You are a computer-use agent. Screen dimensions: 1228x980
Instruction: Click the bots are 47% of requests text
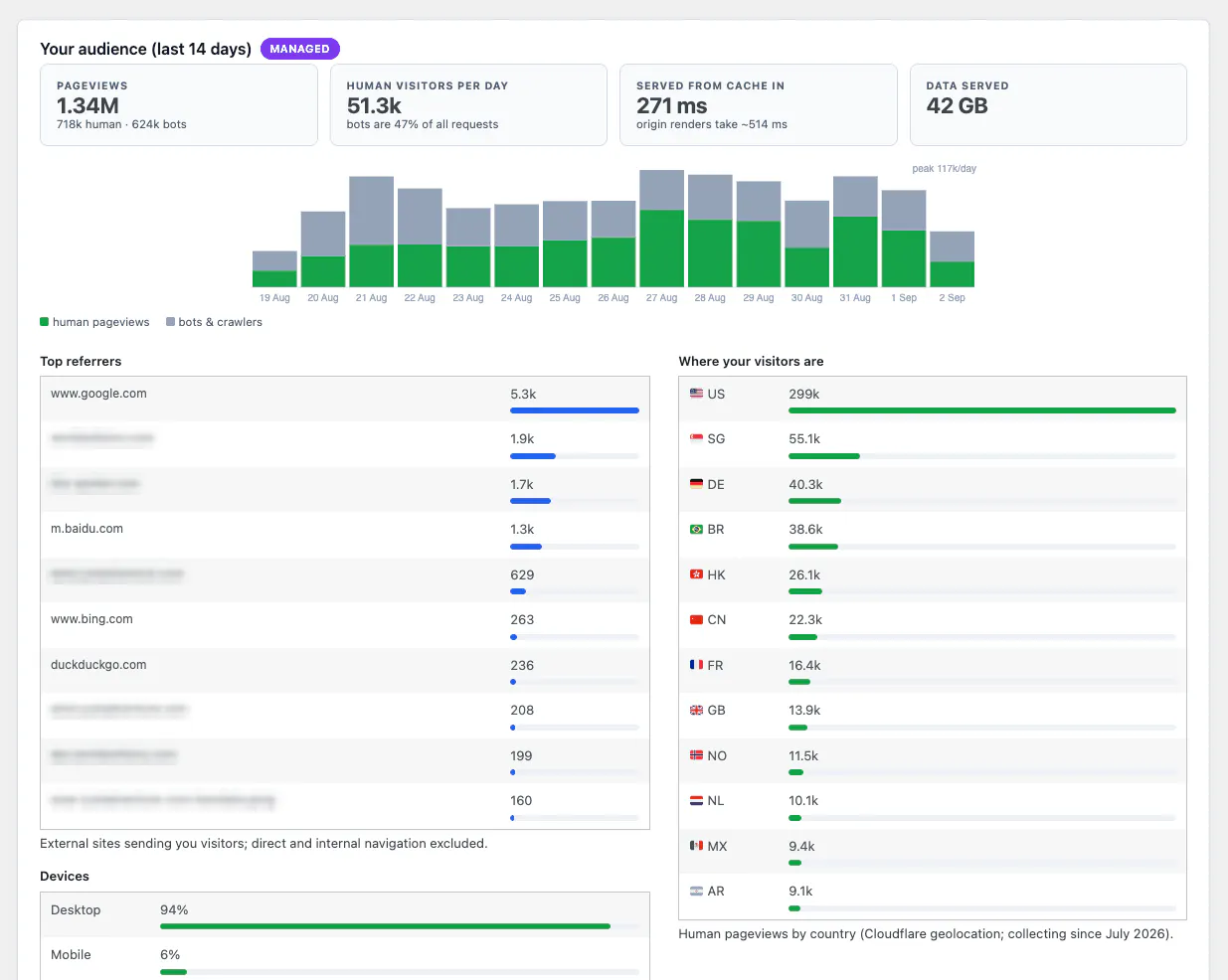pos(423,124)
